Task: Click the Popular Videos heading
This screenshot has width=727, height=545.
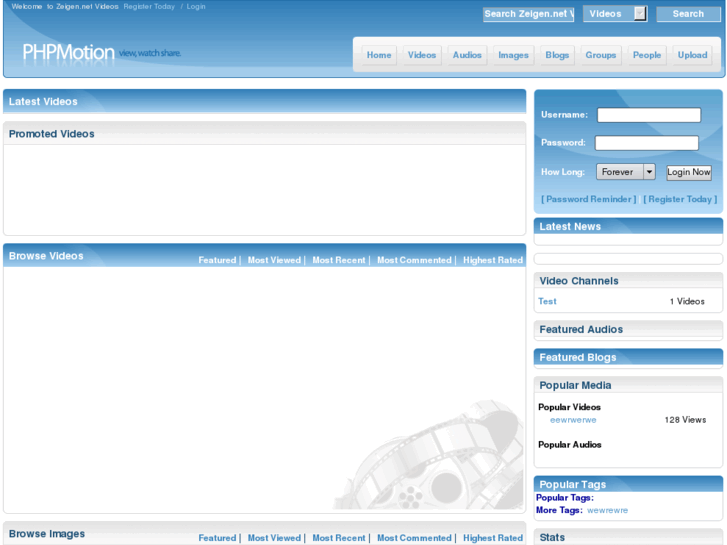Action: 569,407
